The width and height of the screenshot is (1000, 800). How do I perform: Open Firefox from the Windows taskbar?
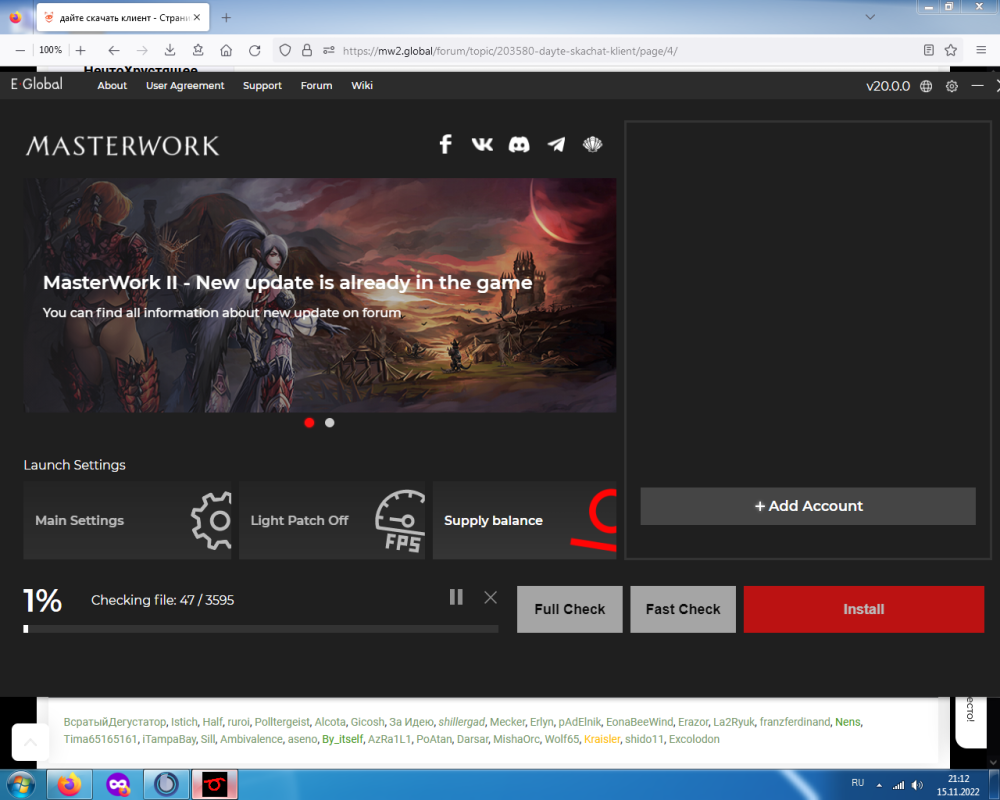click(x=69, y=784)
